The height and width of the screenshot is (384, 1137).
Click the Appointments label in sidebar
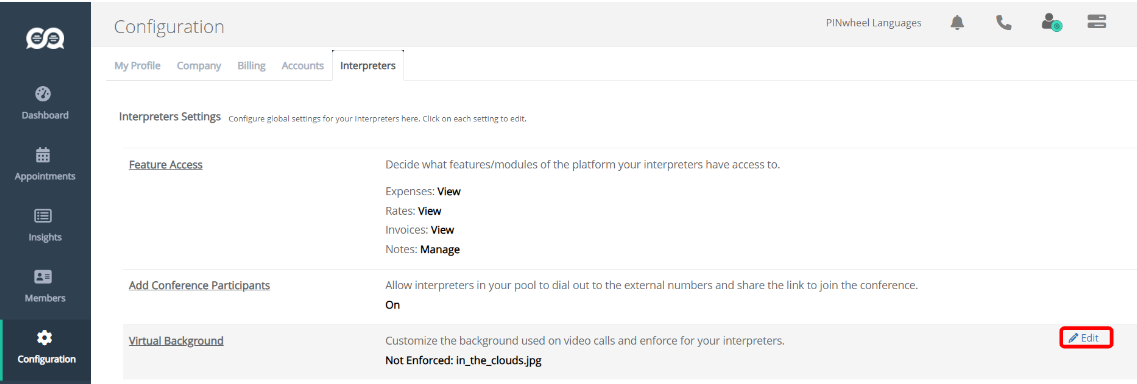45,176
